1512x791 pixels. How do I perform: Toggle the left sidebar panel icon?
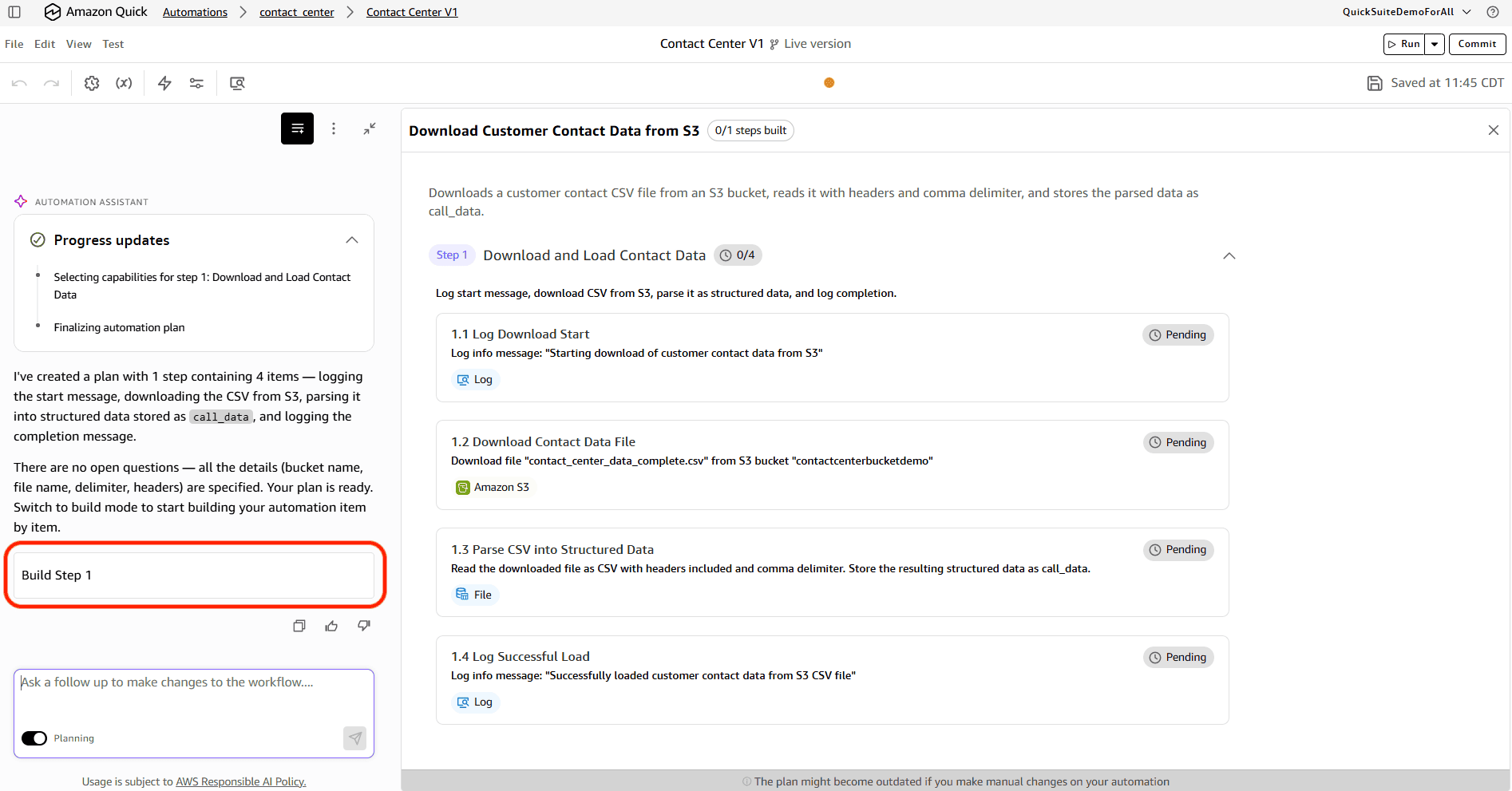click(x=14, y=12)
